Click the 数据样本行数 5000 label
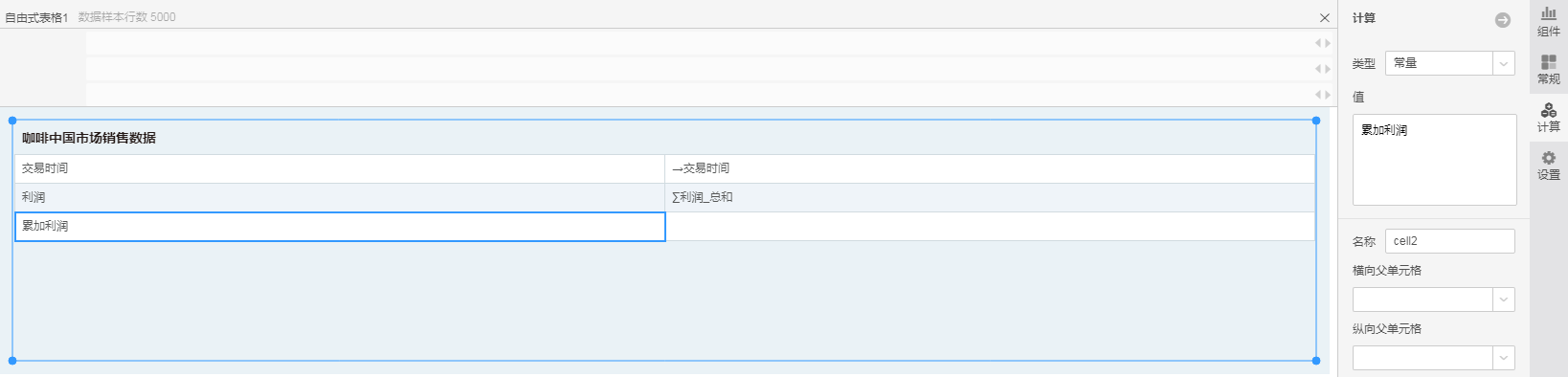 [x=126, y=17]
